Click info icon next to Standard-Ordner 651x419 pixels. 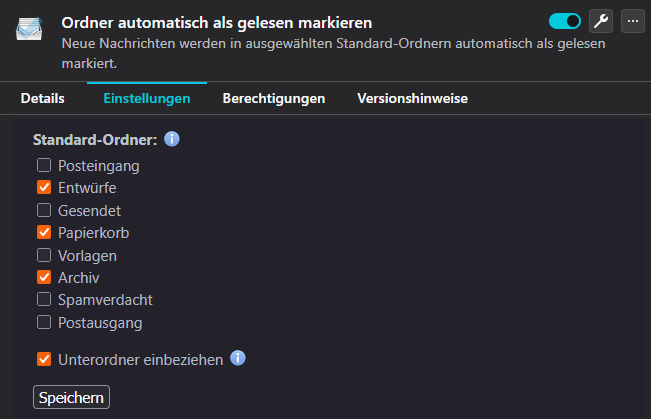tap(171, 139)
